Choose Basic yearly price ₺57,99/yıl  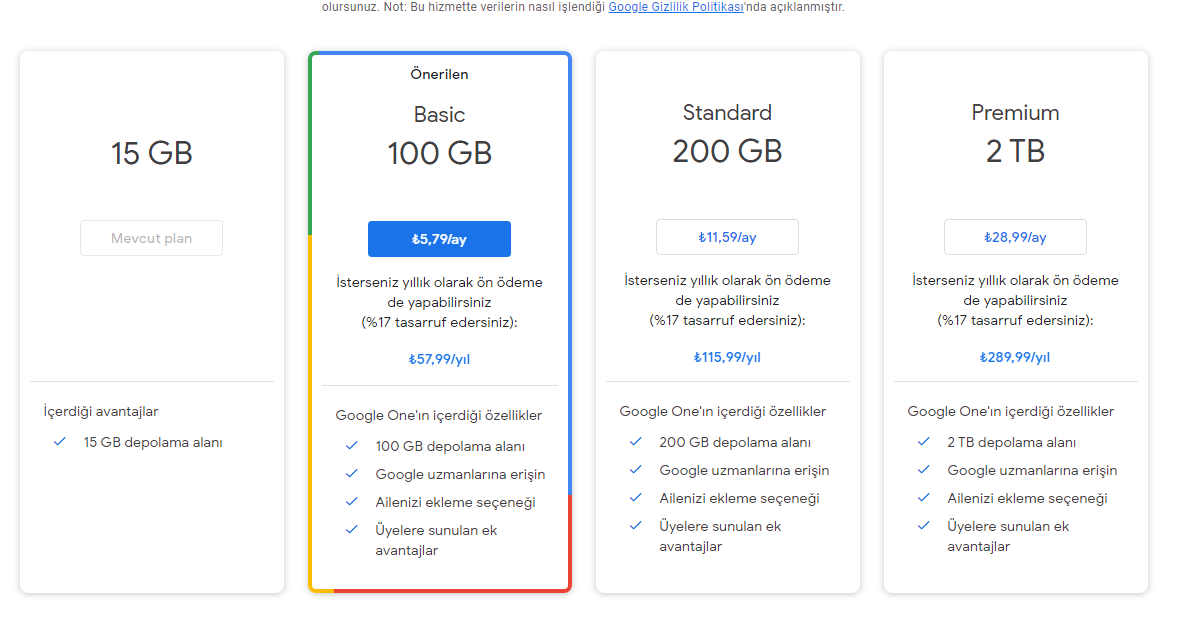click(x=439, y=359)
